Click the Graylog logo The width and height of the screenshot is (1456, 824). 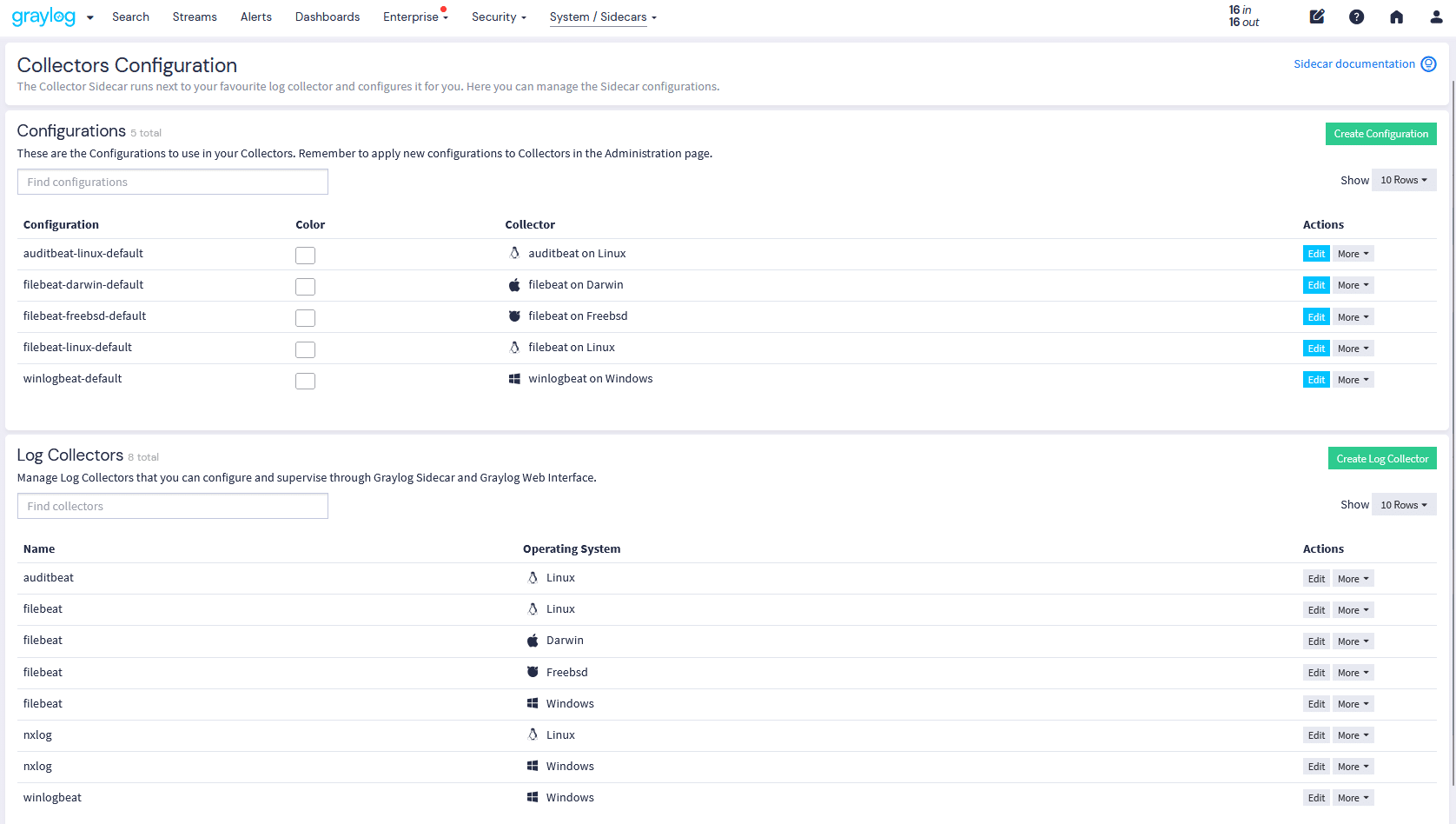[45, 17]
